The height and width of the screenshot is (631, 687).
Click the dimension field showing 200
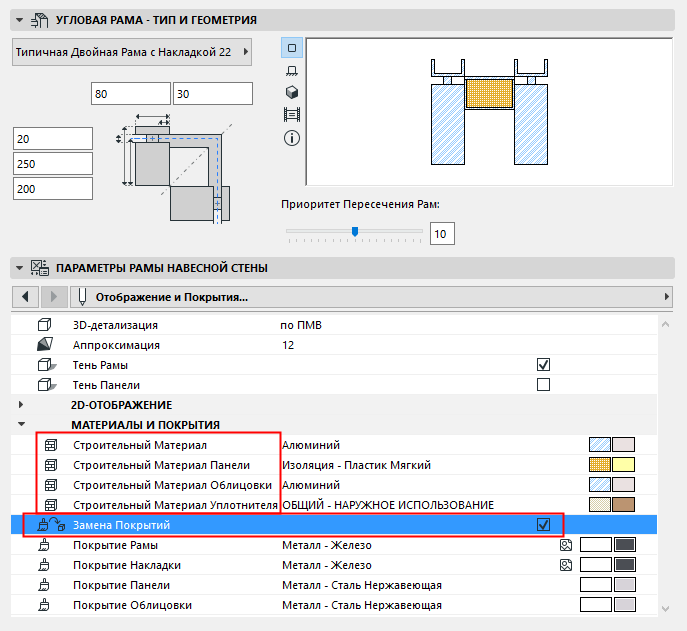click(53, 189)
